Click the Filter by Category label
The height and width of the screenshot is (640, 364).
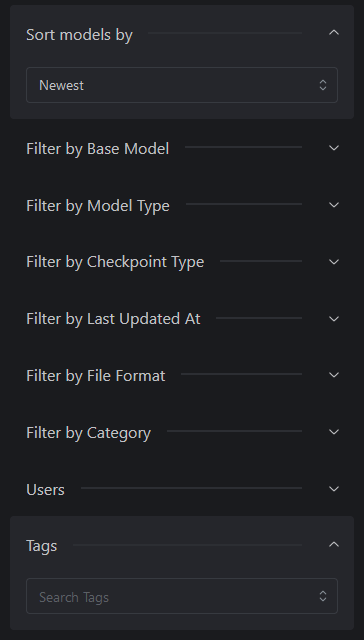coord(89,433)
